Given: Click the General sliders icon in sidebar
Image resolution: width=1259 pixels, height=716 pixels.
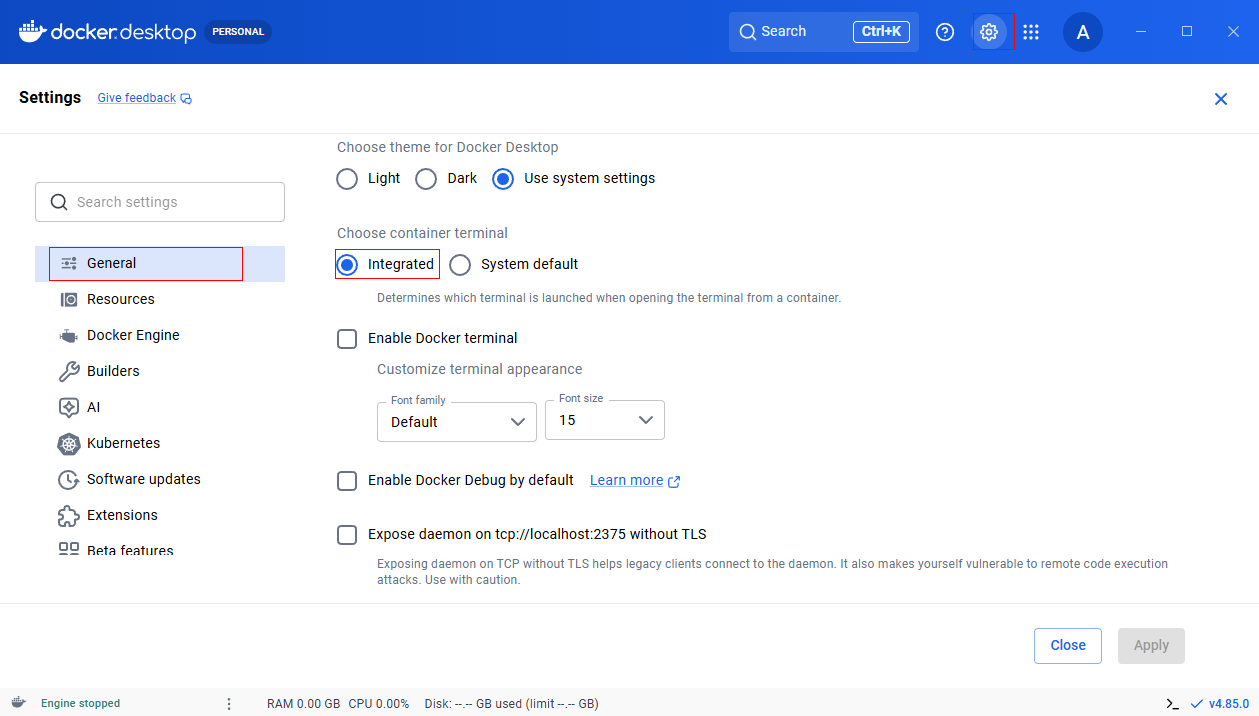Looking at the screenshot, I should click(x=69, y=263).
